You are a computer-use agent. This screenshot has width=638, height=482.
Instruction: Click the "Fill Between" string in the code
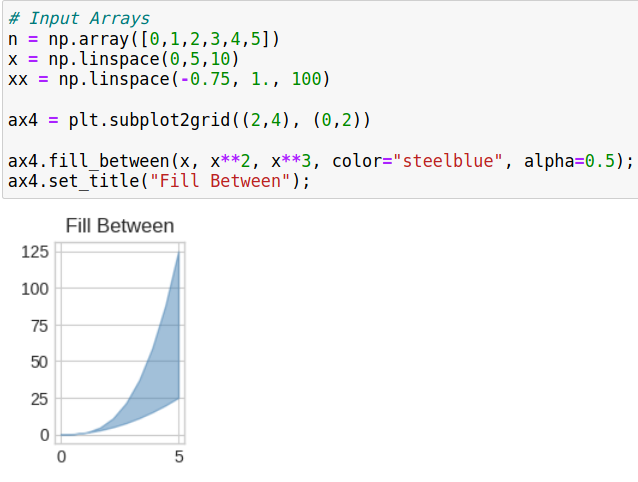tap(220, 181)
